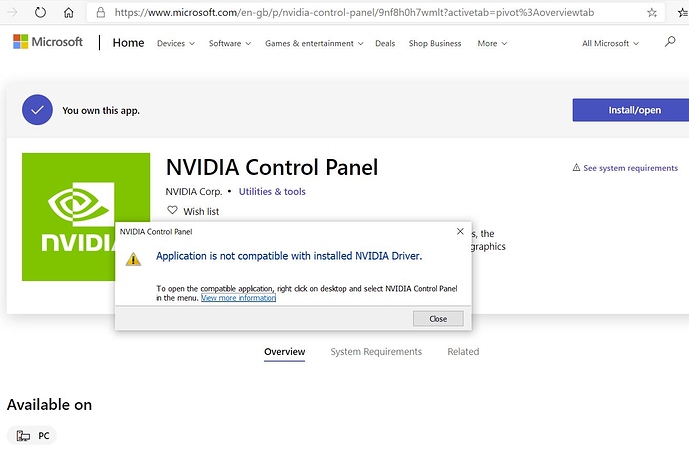Select the Overview tab
Screen dimensions: 689x476
[284, 352]
